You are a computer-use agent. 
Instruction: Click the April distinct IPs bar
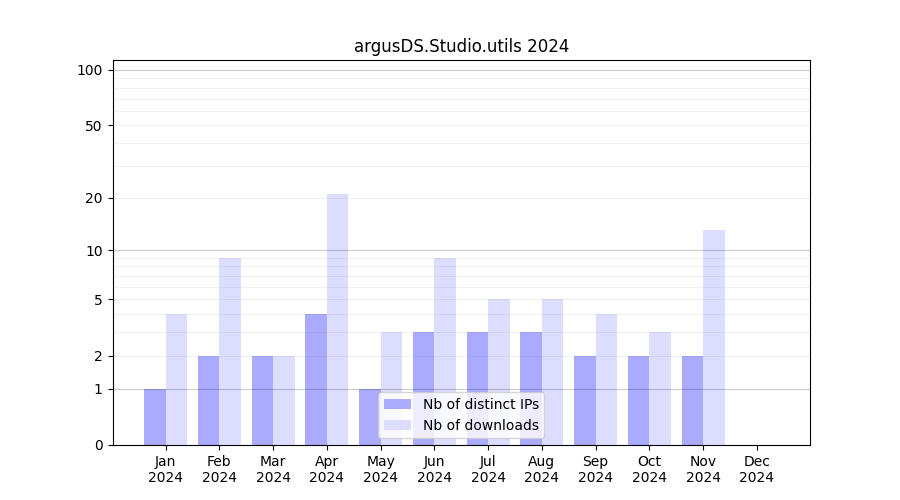(316, 380)
